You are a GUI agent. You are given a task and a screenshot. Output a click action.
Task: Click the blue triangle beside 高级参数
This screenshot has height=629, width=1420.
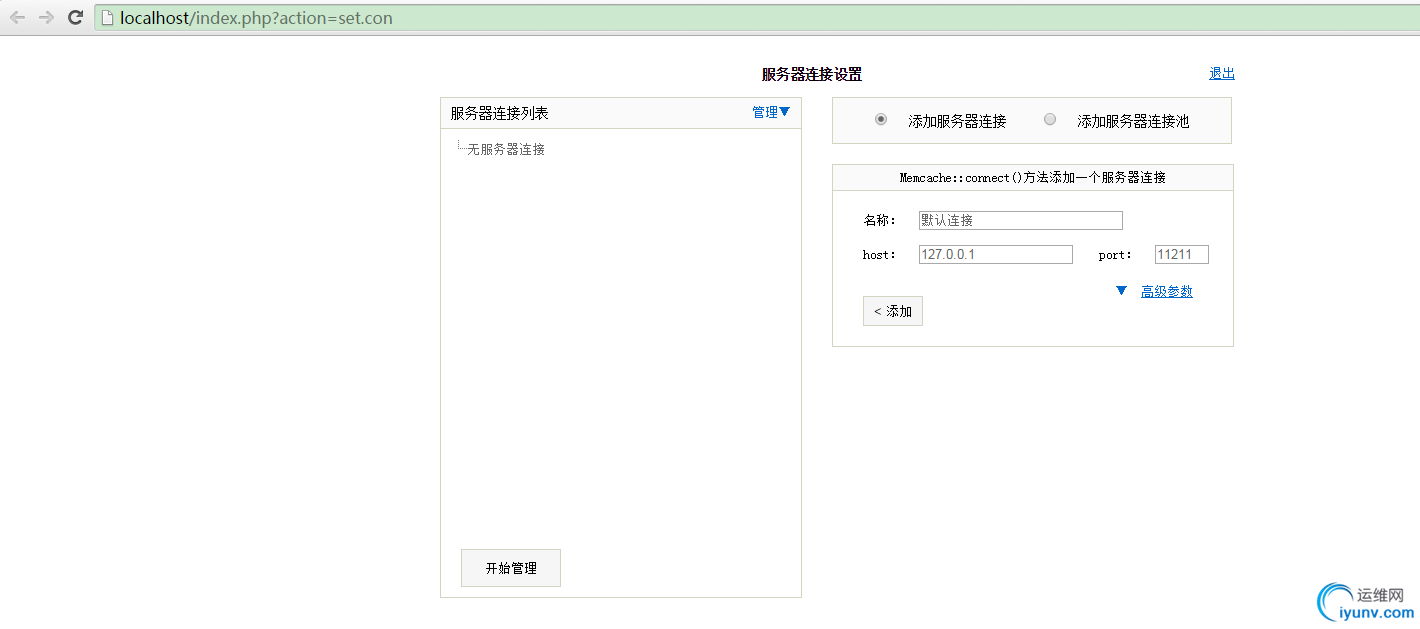[x=1120, y=290]
